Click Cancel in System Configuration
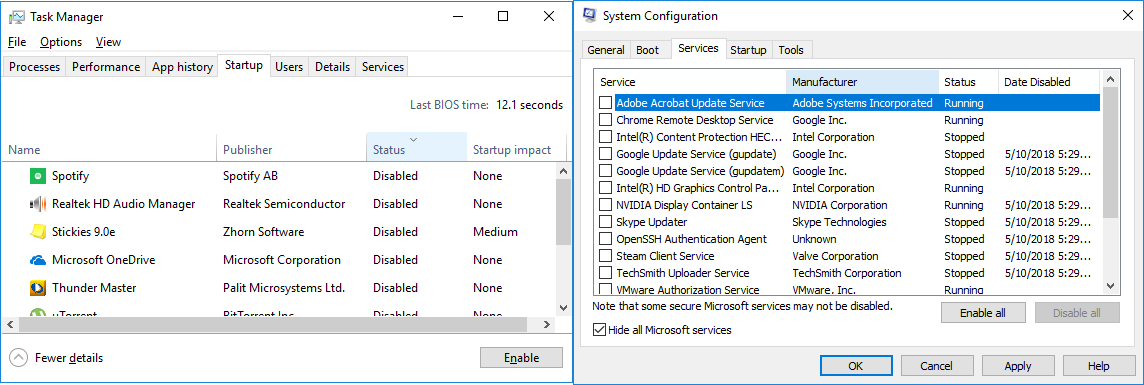 click(x=937, y=365)
